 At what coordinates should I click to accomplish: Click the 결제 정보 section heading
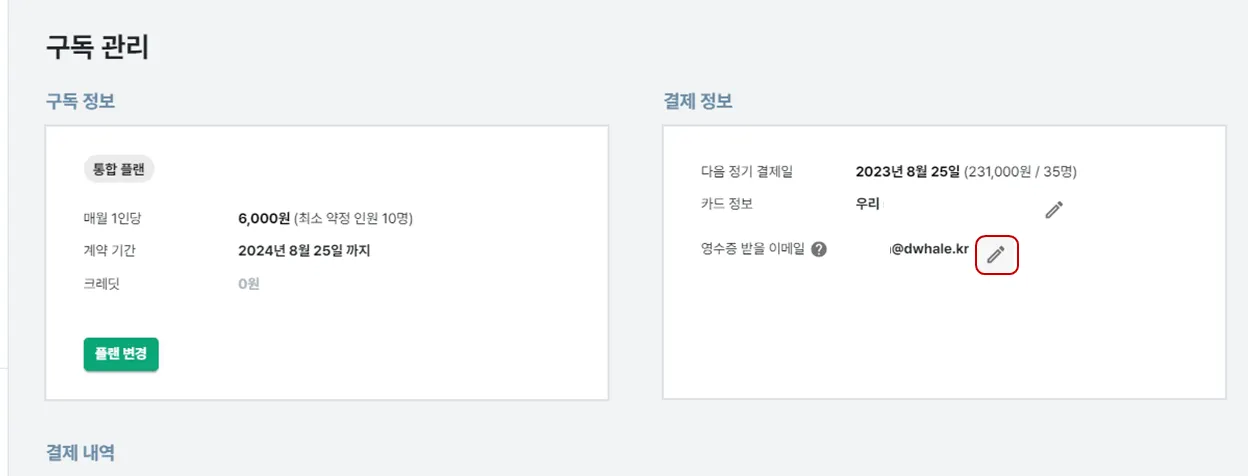(x=698, y=101)
